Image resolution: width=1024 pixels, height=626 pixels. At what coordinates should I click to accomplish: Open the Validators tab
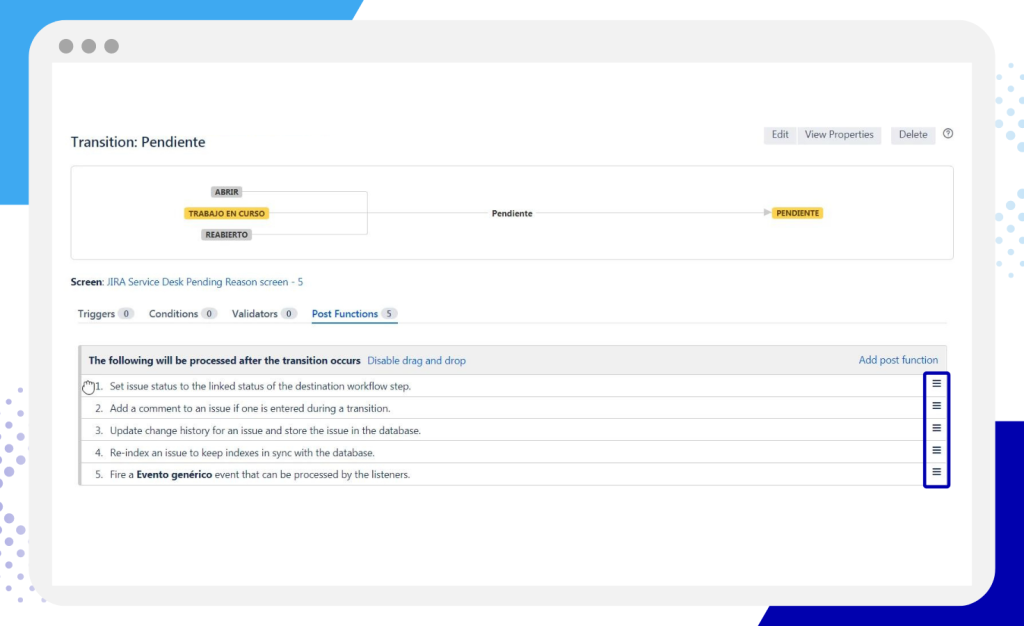pos(255,314)
